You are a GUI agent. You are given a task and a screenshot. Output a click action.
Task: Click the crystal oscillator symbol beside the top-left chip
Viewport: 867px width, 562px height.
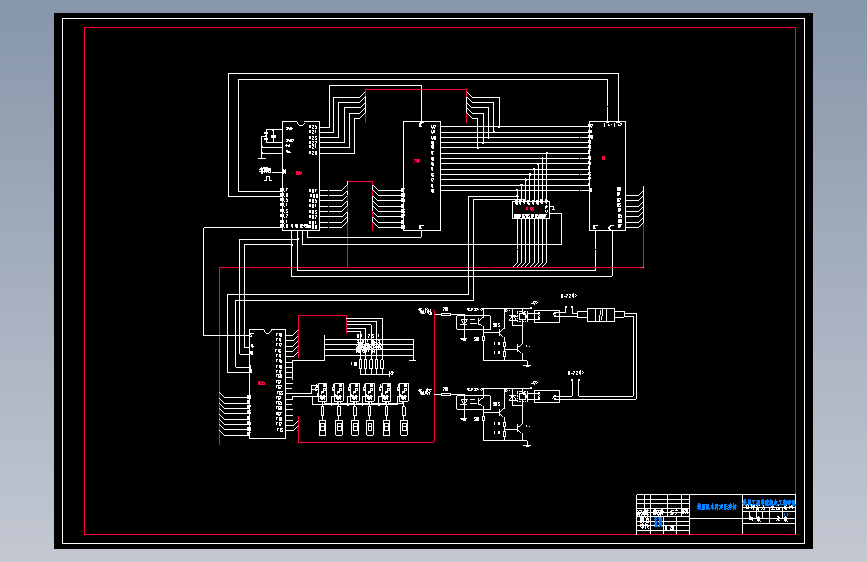coord(272,136)
